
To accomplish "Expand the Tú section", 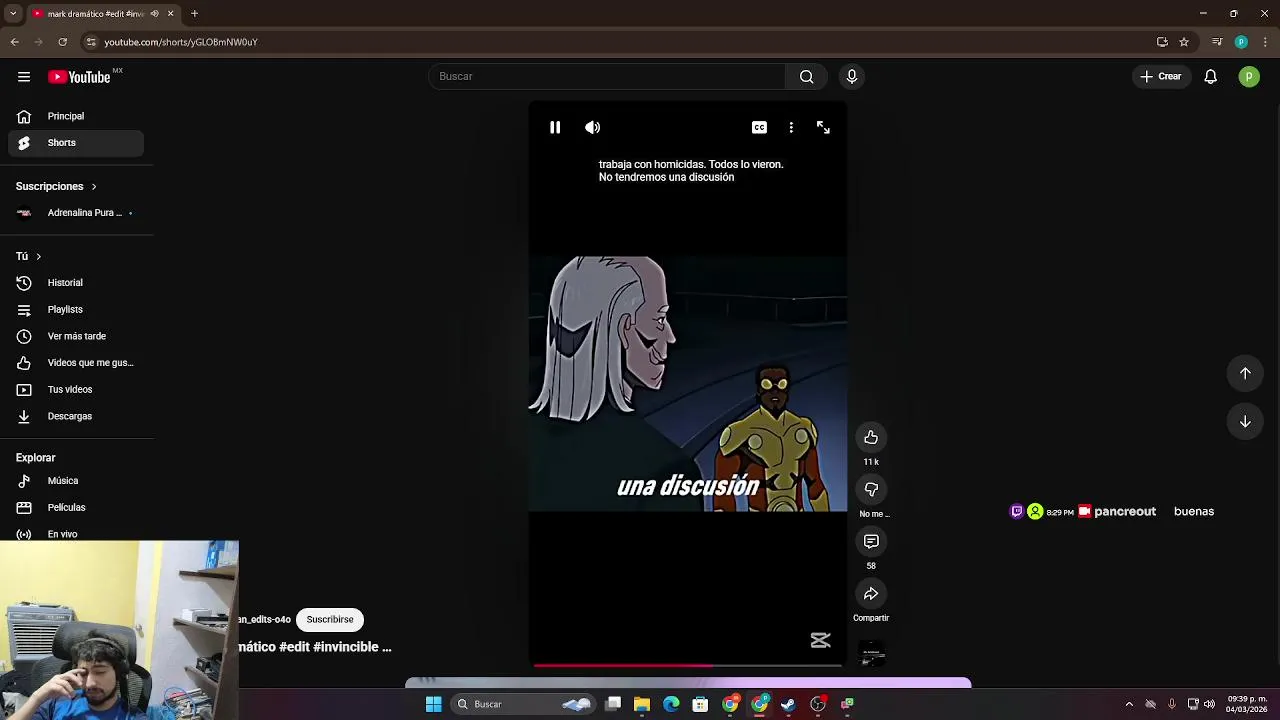I will (29, 256).
